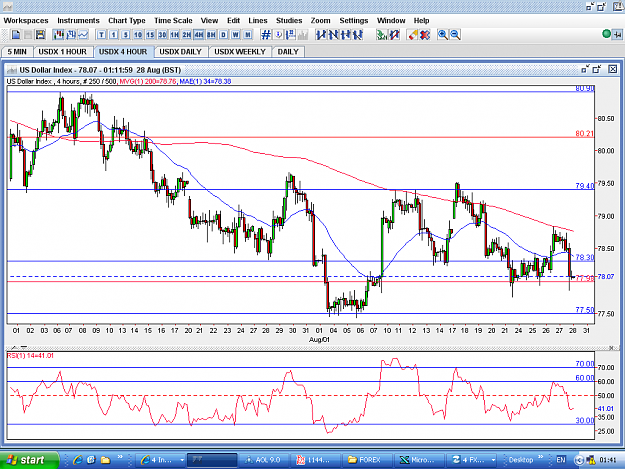
Task: Set timescale to 2H button
Action: [187, 35]
